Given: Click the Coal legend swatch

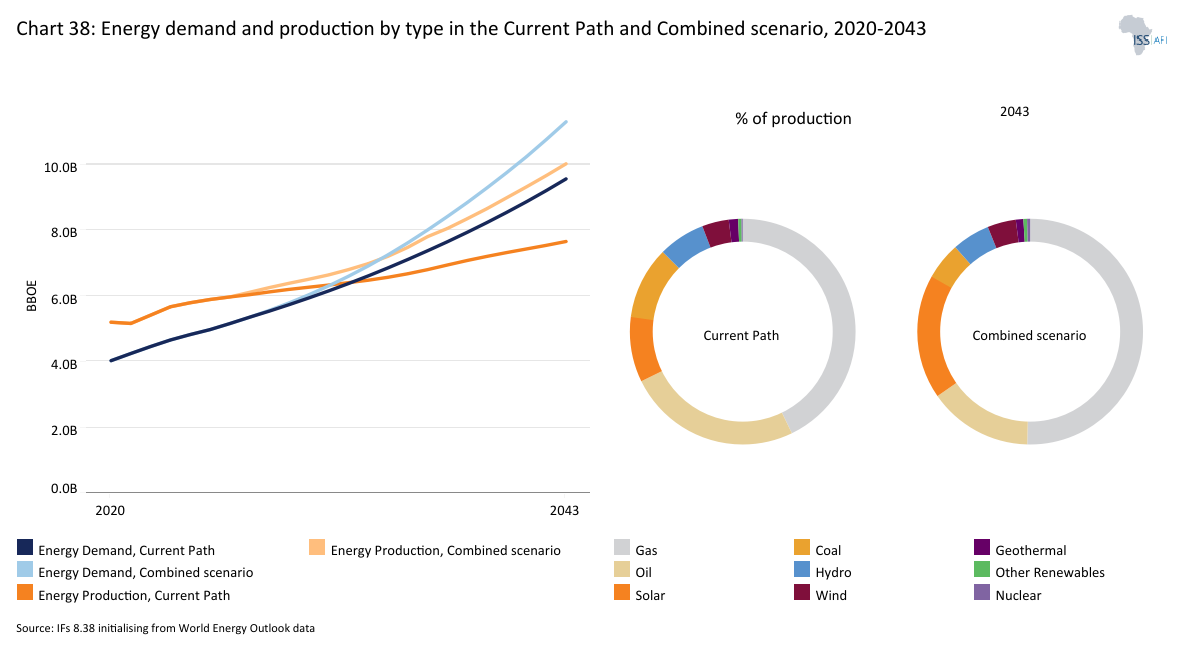Looking at the screenshot, I should click(801, 548).
